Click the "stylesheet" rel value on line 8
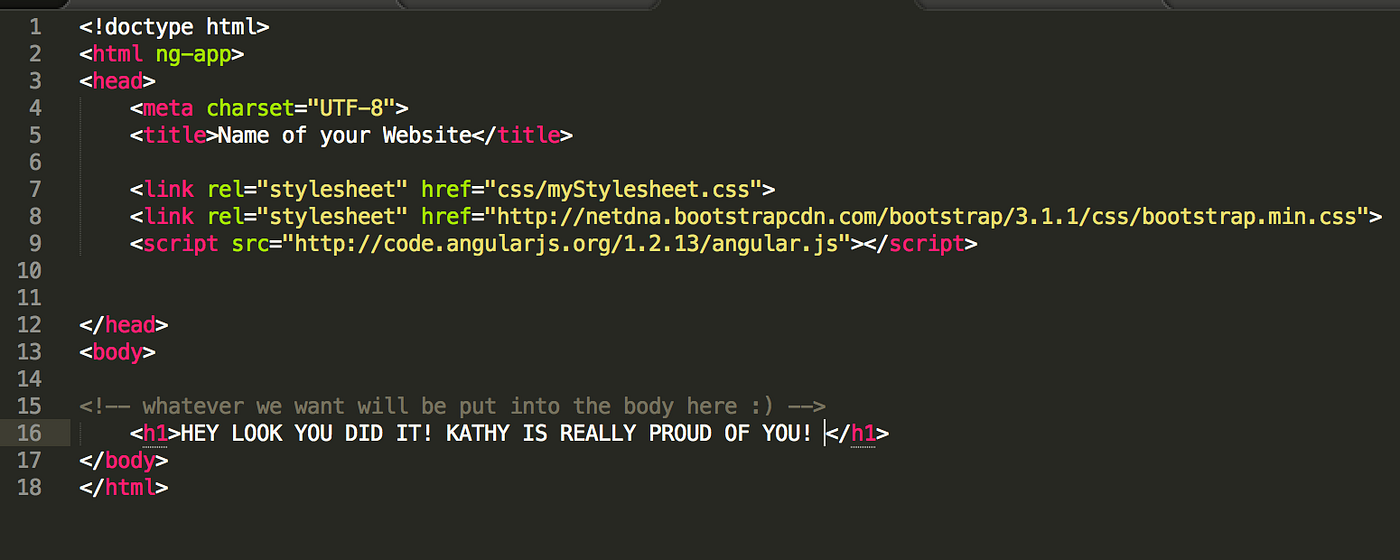Viewport: 1400px width, 560px height. click(x=332, y=216)
